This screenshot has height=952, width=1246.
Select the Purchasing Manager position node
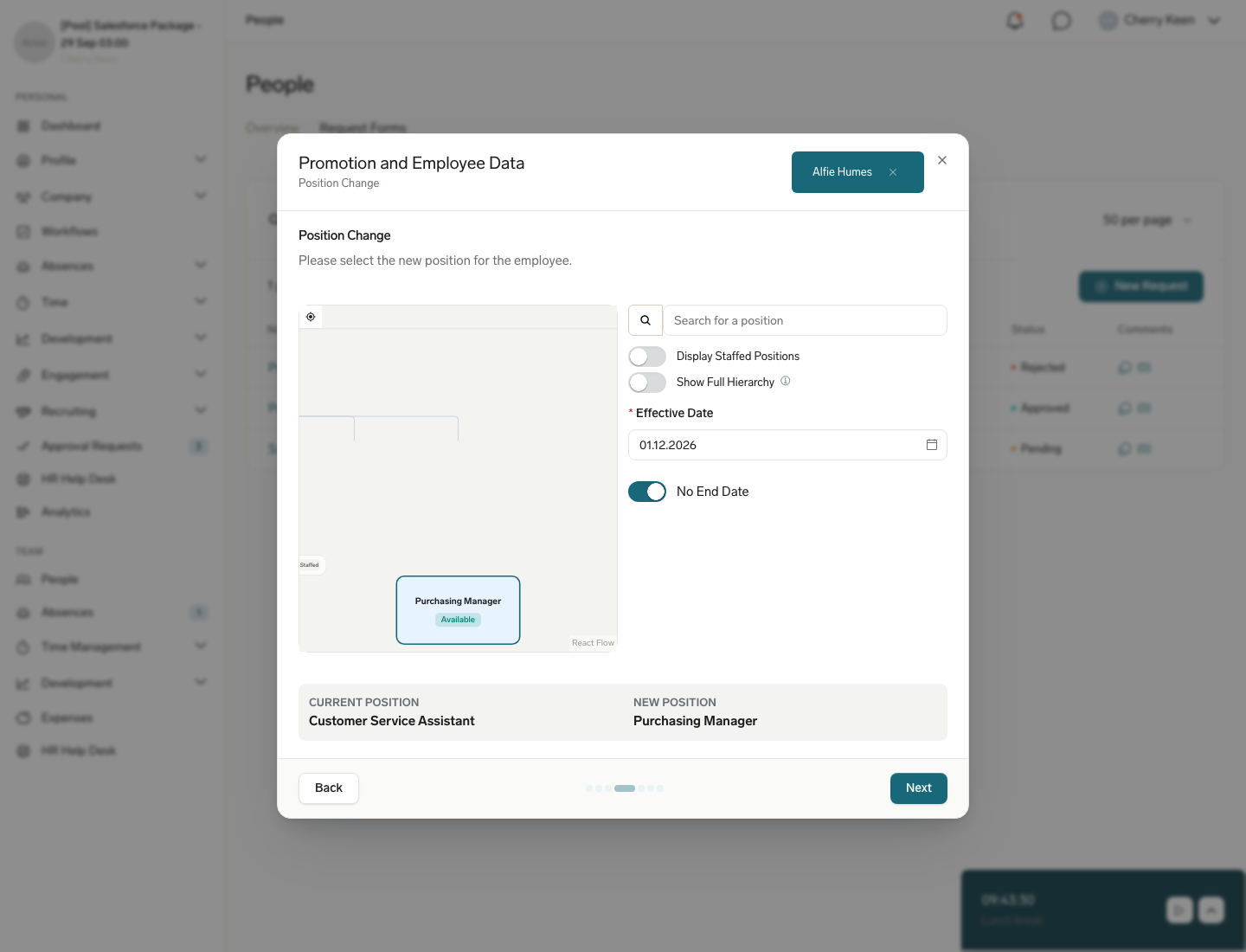coord(459,610)
